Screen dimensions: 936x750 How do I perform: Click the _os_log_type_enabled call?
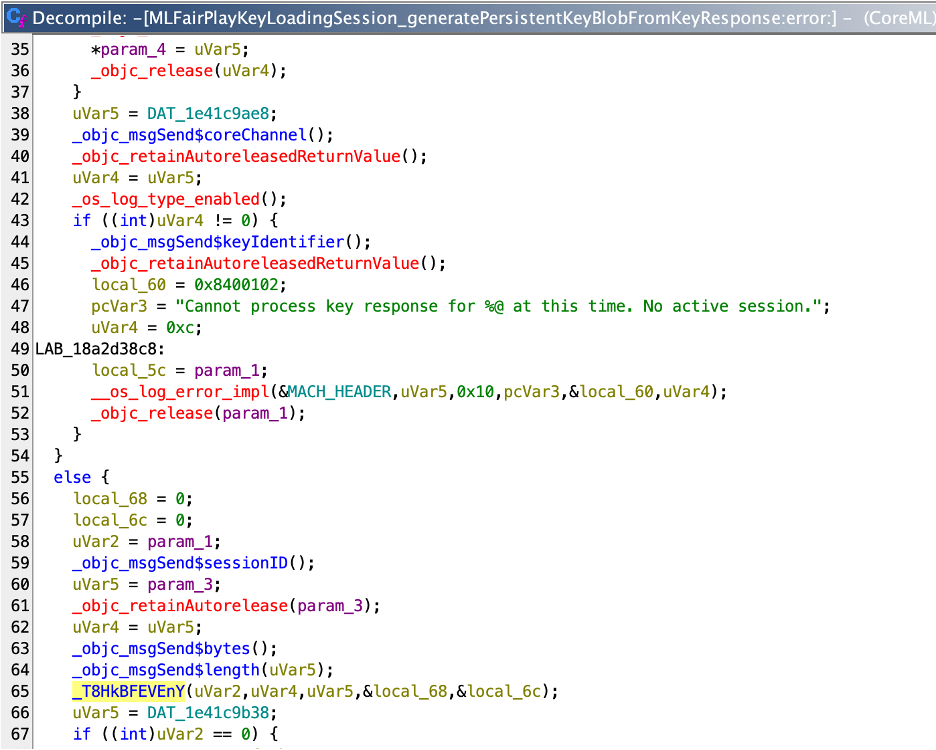[166, 199]
